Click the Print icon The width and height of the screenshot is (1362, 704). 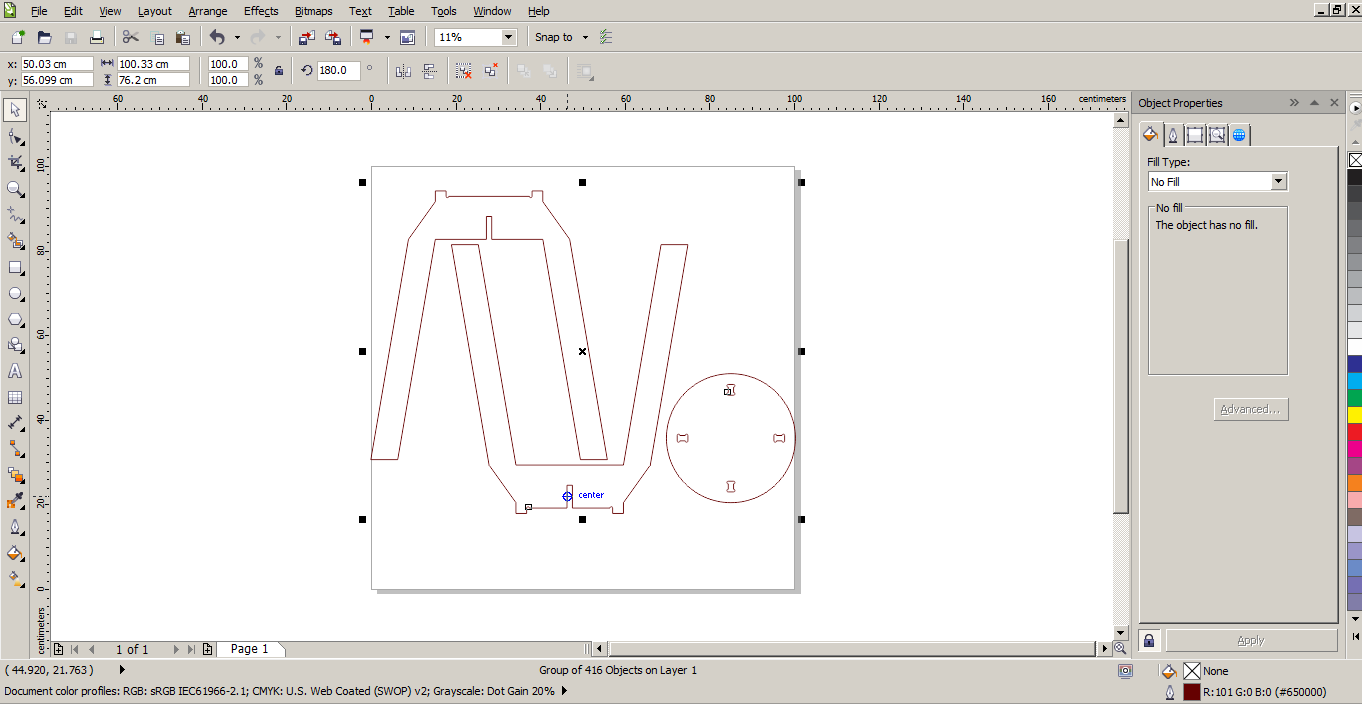click(x=97, y=37)
